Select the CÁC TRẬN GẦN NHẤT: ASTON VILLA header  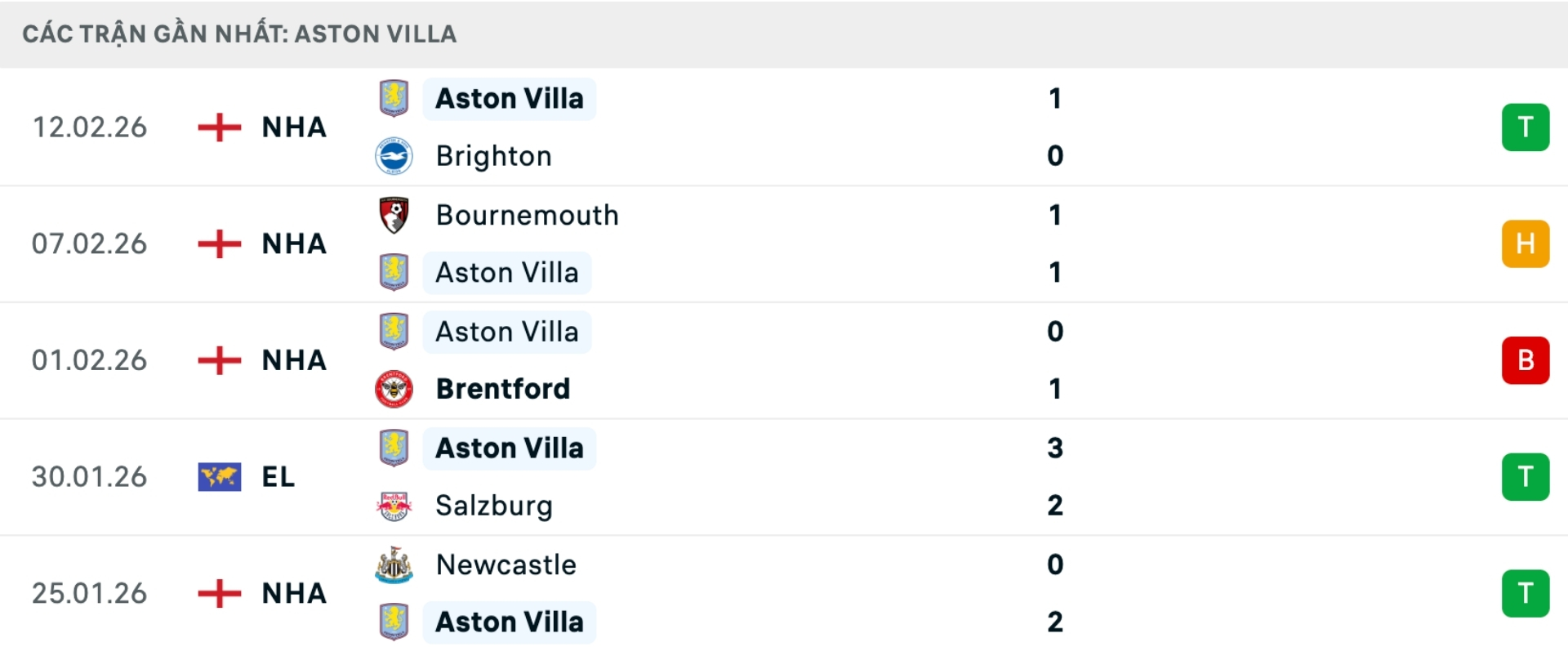click(x=241, y=33)
